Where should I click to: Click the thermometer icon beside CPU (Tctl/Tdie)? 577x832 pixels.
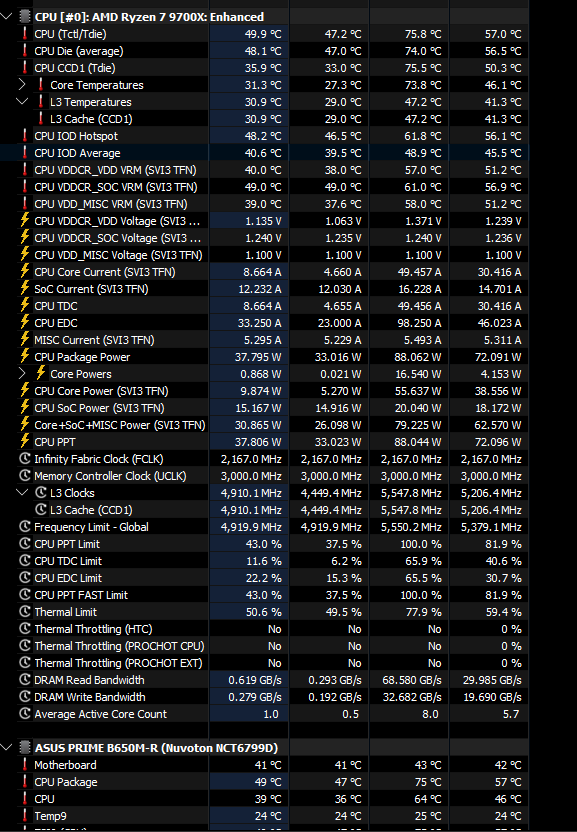[x=24, y=34]
